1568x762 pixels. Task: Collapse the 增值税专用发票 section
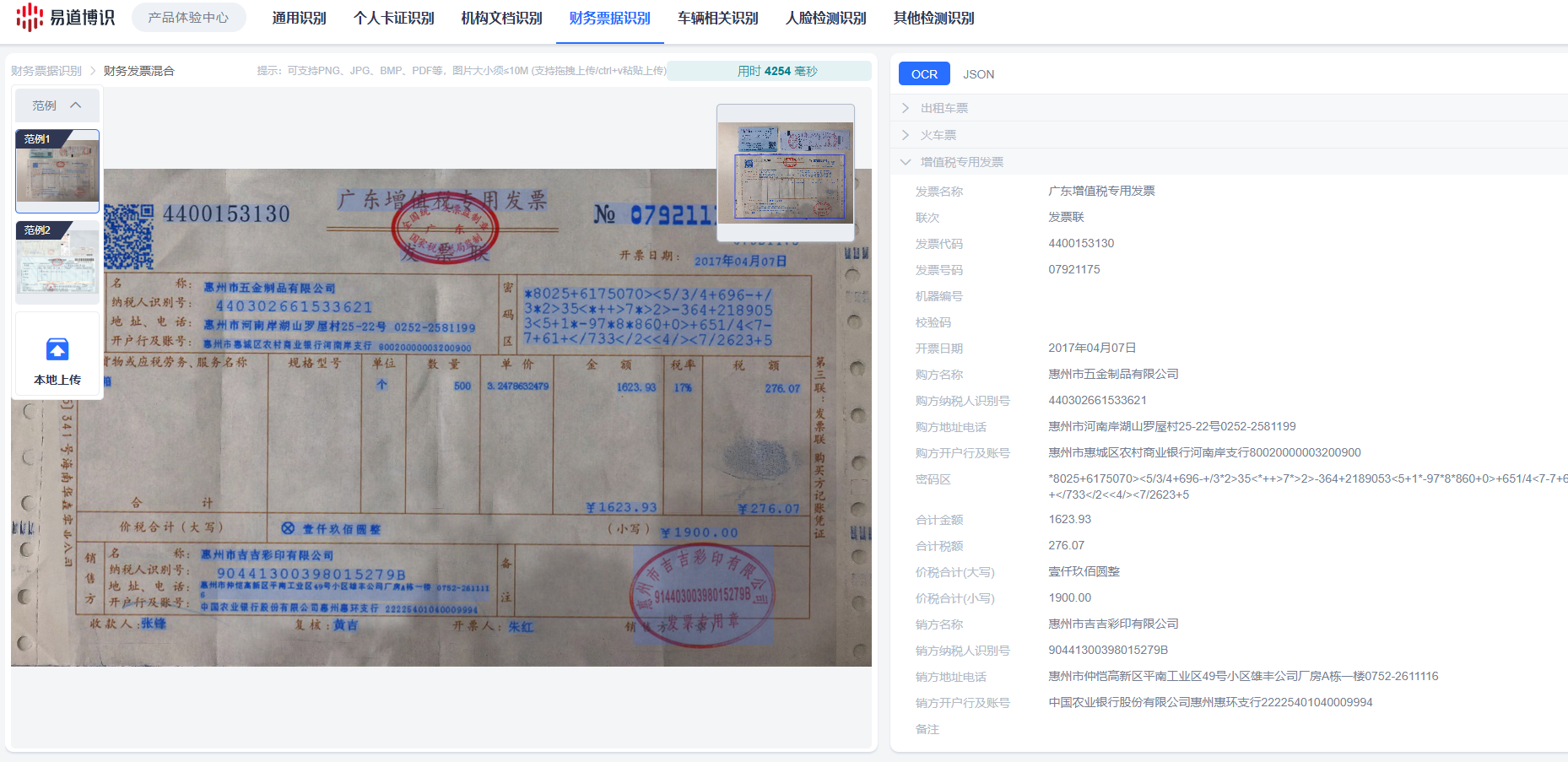pos(961,162)
